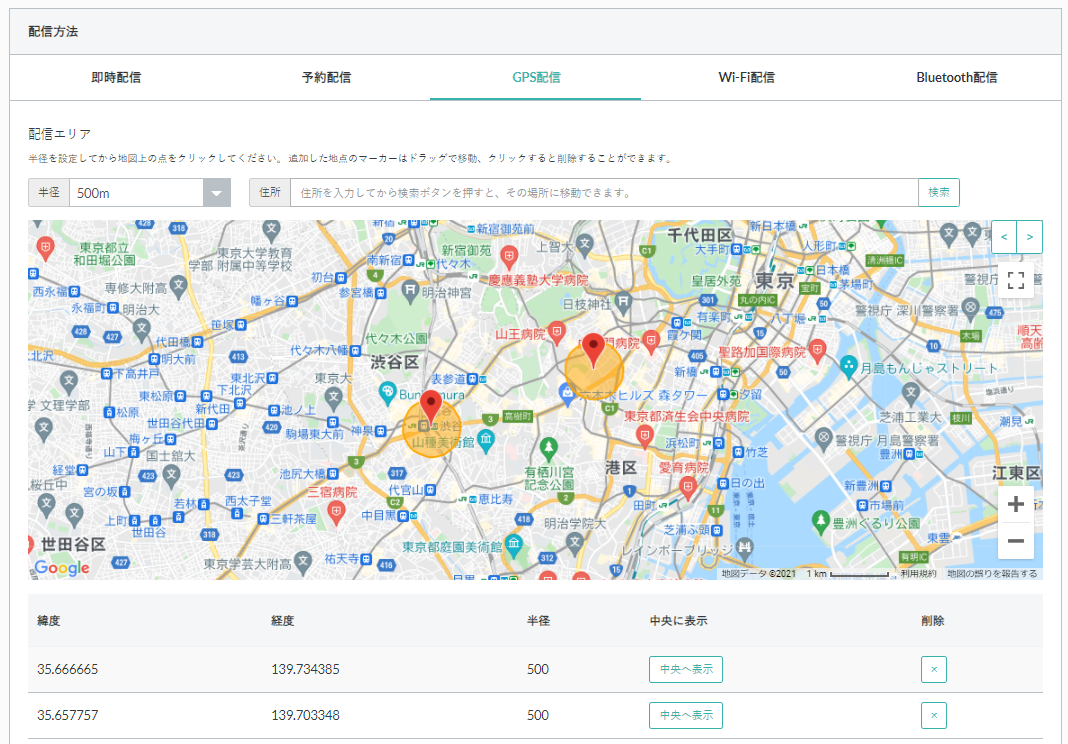Click 地図の誤りを報告する link

(992, 574)
